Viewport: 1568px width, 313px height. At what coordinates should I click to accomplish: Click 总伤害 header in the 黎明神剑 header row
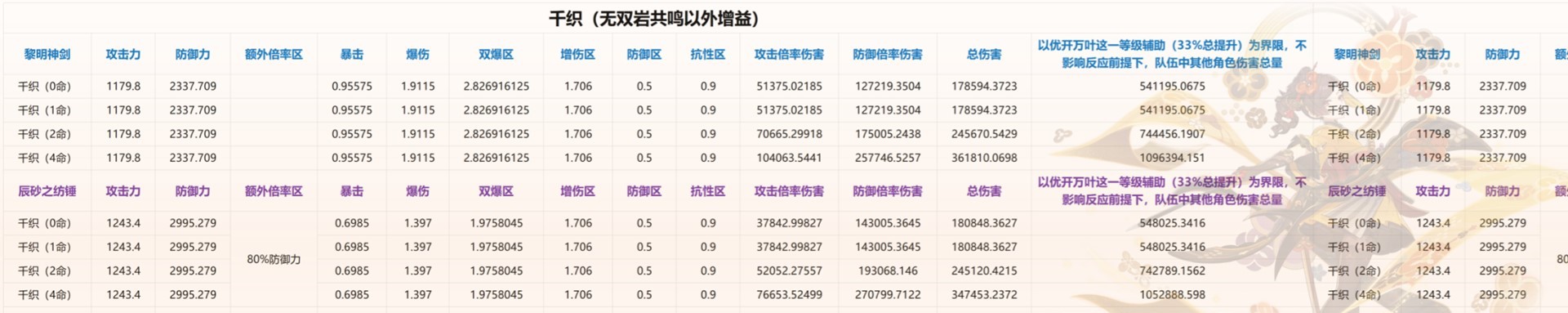(x=984, y=54)
